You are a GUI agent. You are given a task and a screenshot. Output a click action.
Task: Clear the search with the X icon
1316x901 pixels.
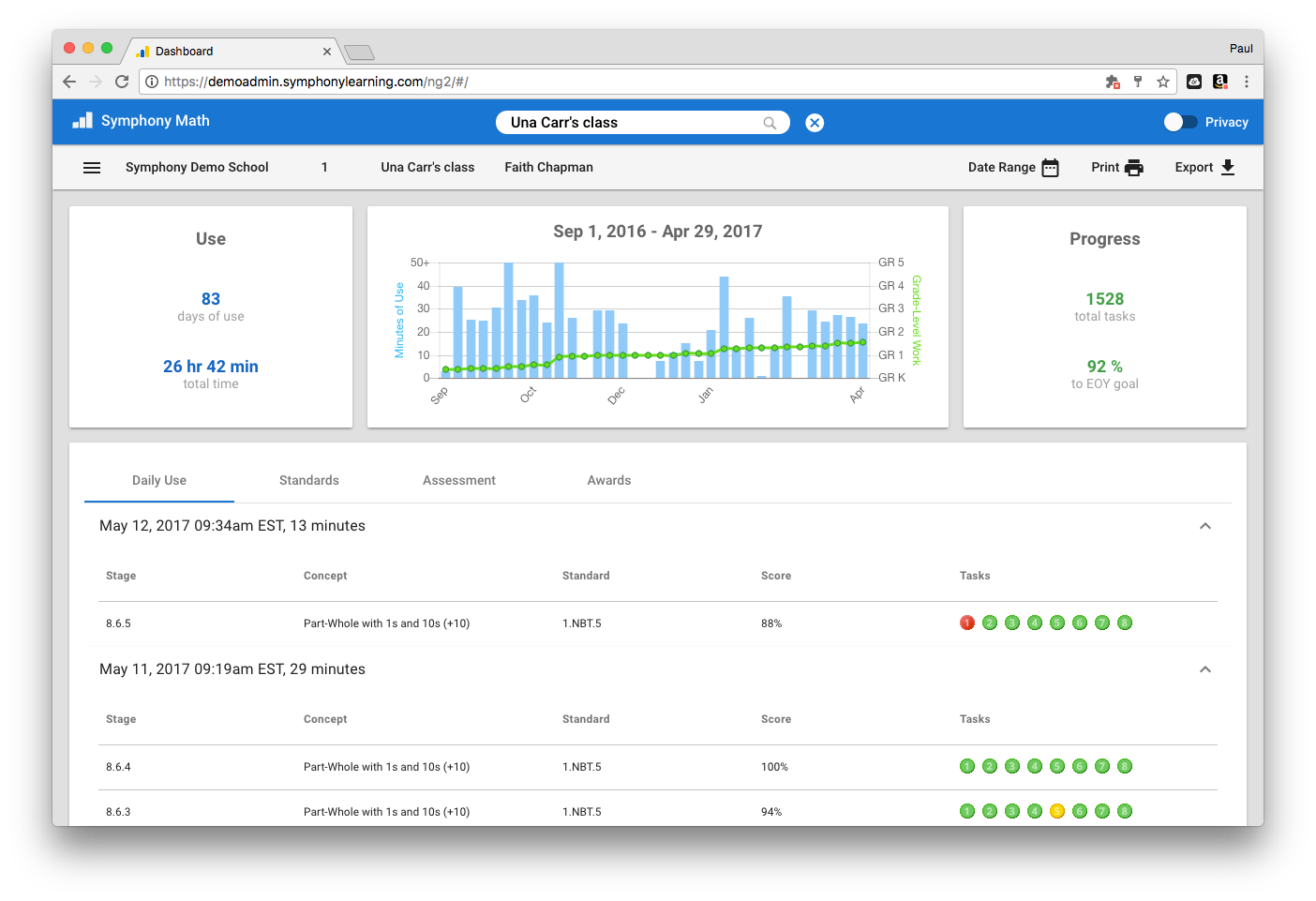pyautogui.click(x=815, y=123)
